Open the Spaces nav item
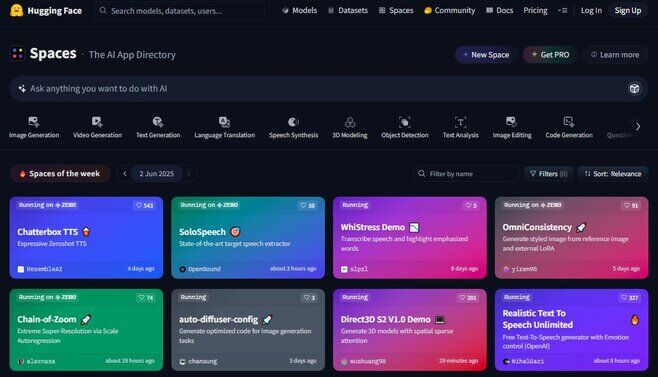 396,10
